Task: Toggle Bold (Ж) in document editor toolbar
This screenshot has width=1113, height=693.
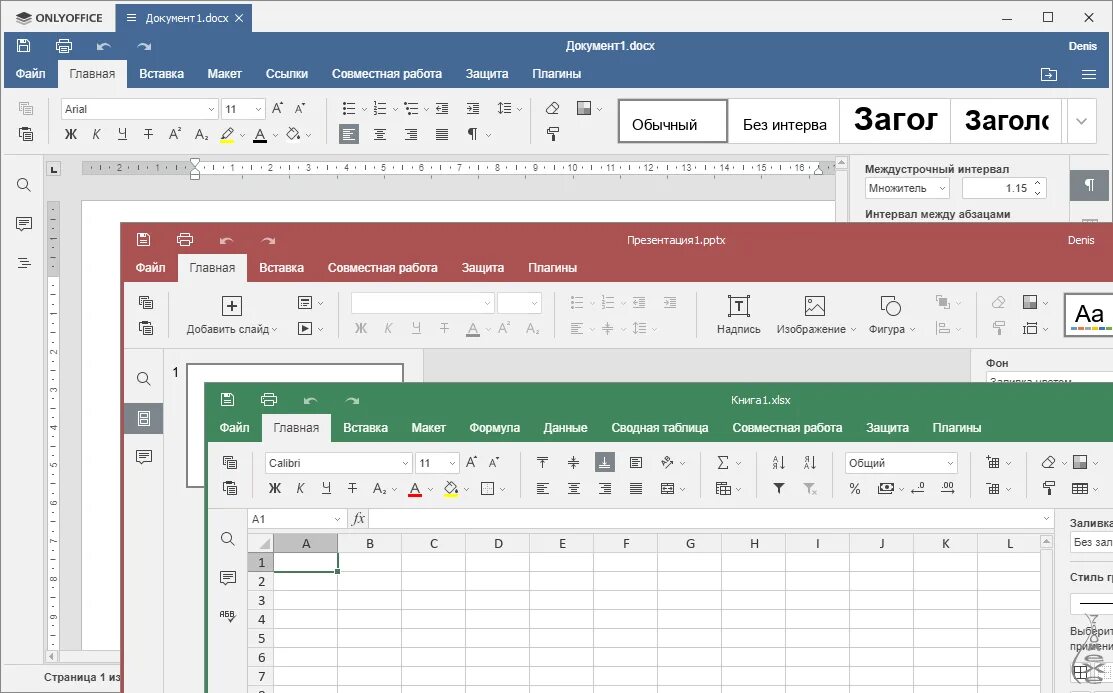Action: pos(70,134)
